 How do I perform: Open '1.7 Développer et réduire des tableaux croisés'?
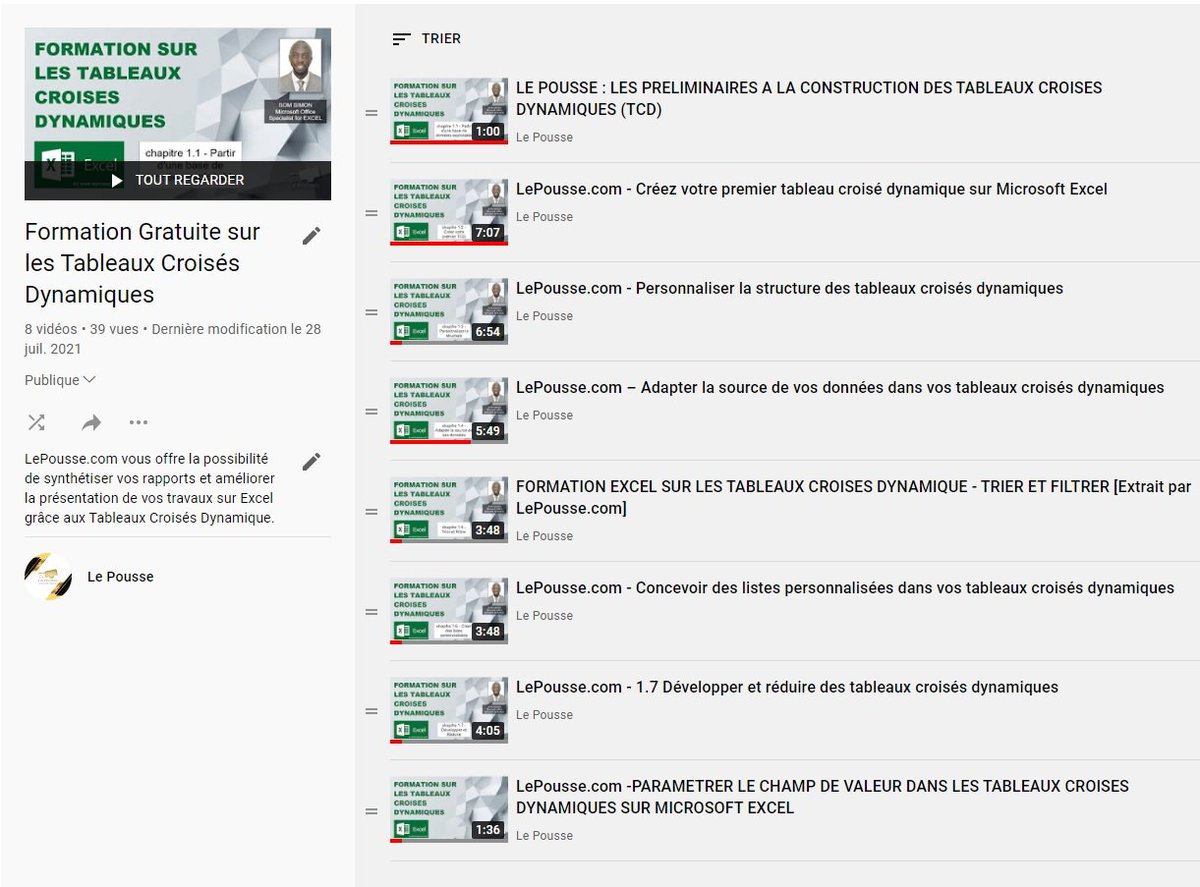coord(786,687)
